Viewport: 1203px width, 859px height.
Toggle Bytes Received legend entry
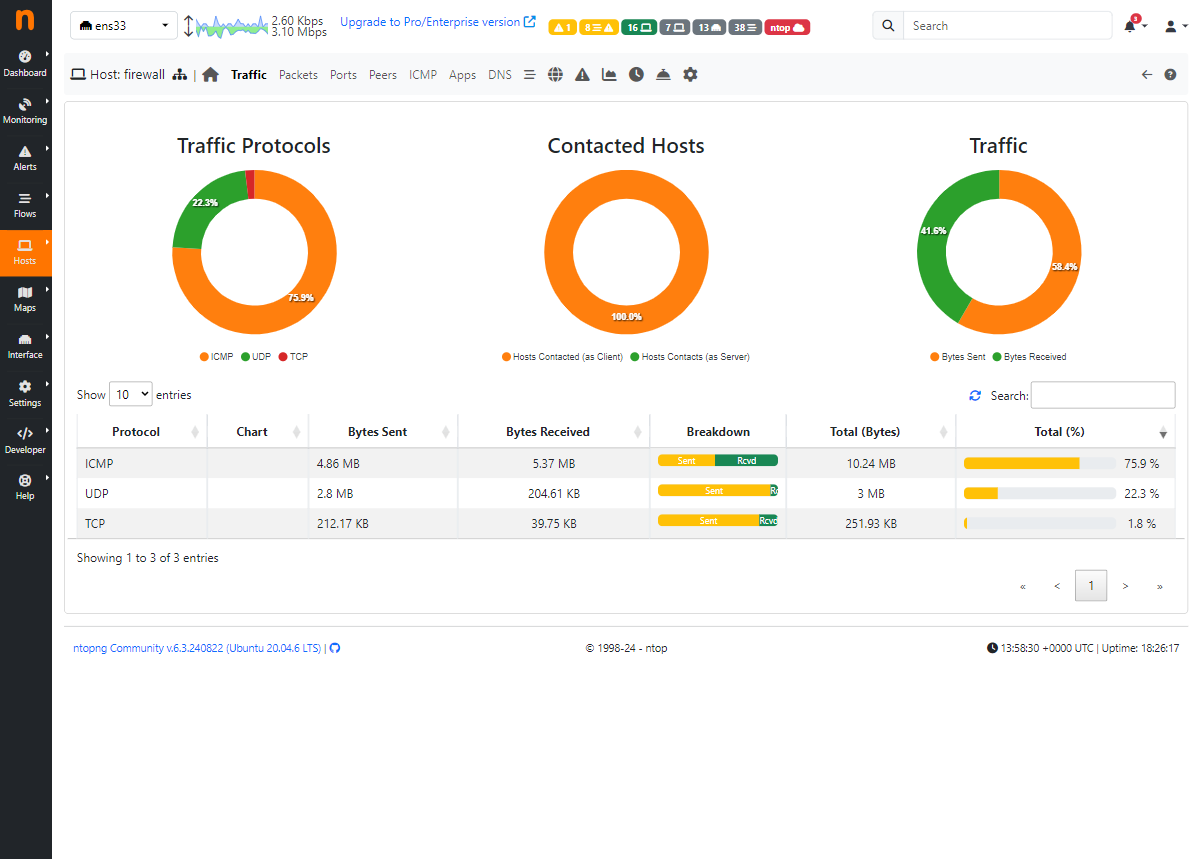(x=1029, y=357)
